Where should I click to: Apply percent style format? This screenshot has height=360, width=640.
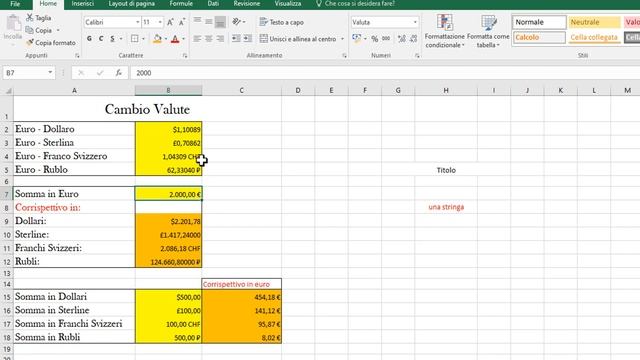coord(375,39)
